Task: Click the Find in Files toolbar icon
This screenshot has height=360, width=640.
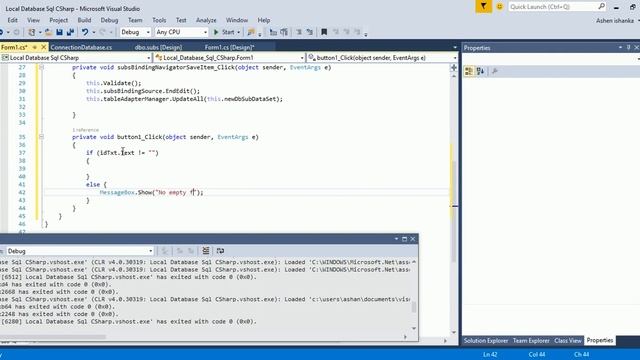Action: [251, 32]
